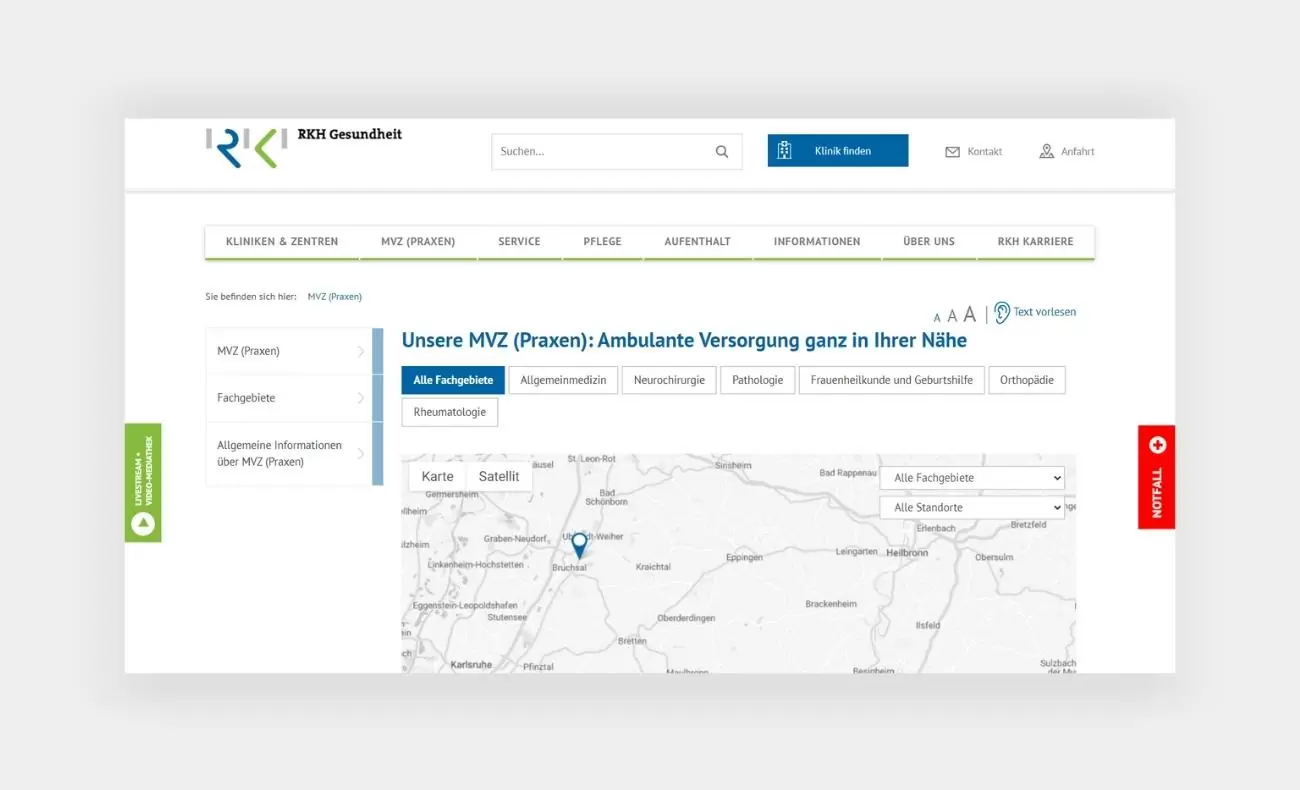Open the red Notfall side tab
The height and width of the screenshot is (790, 1300).
[x=1157, y=477]
